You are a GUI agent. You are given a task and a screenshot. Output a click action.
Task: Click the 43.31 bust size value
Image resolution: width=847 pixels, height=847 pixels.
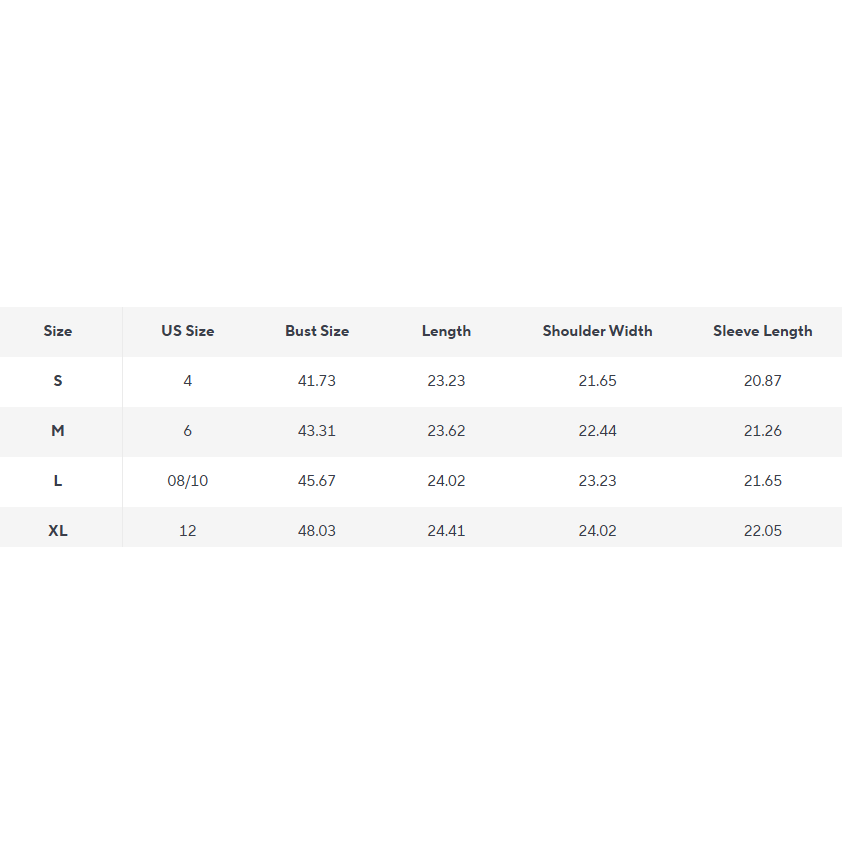[x=317, y=431]
